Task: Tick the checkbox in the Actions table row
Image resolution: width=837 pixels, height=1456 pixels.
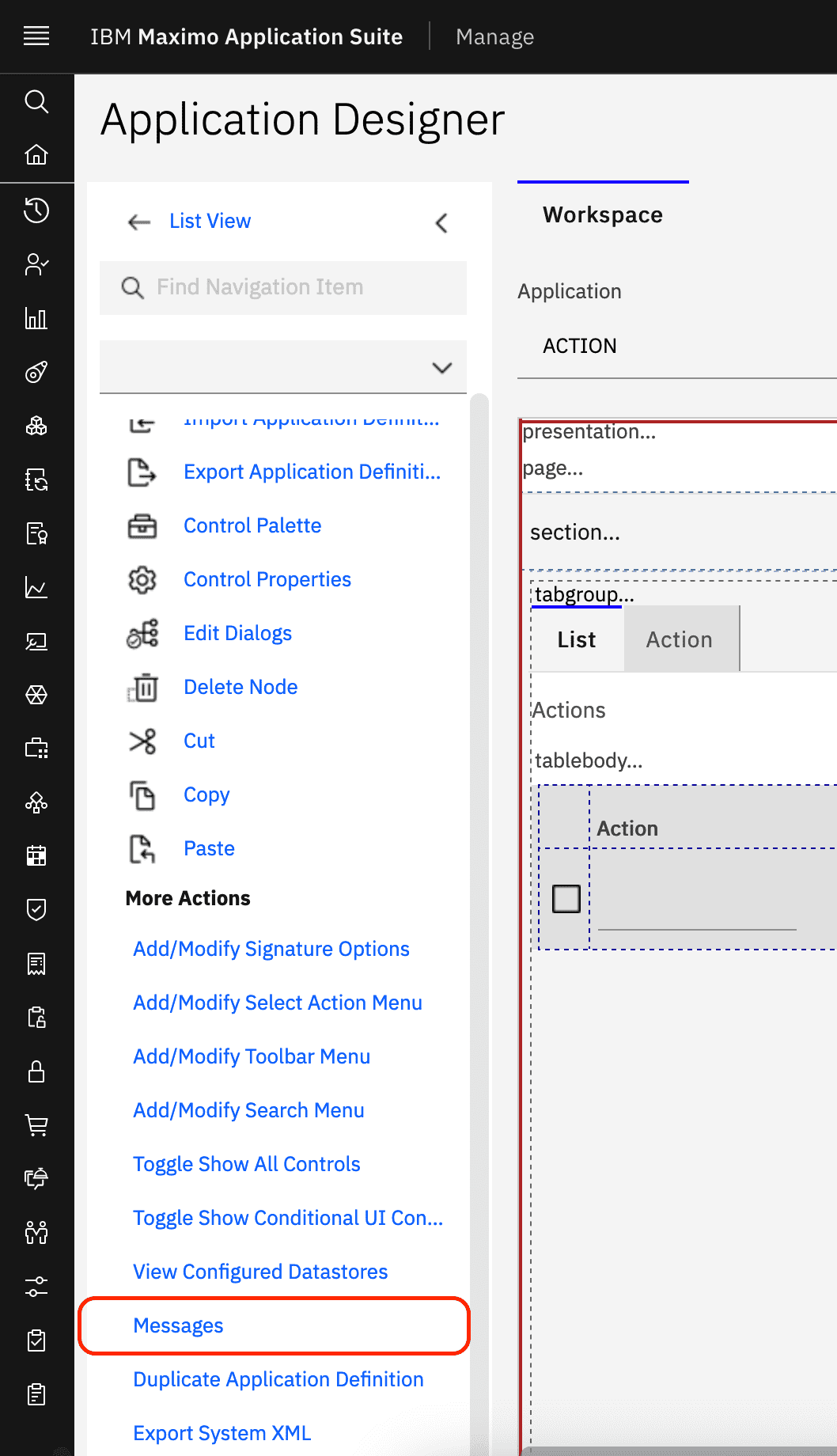Action: point(566,899)
